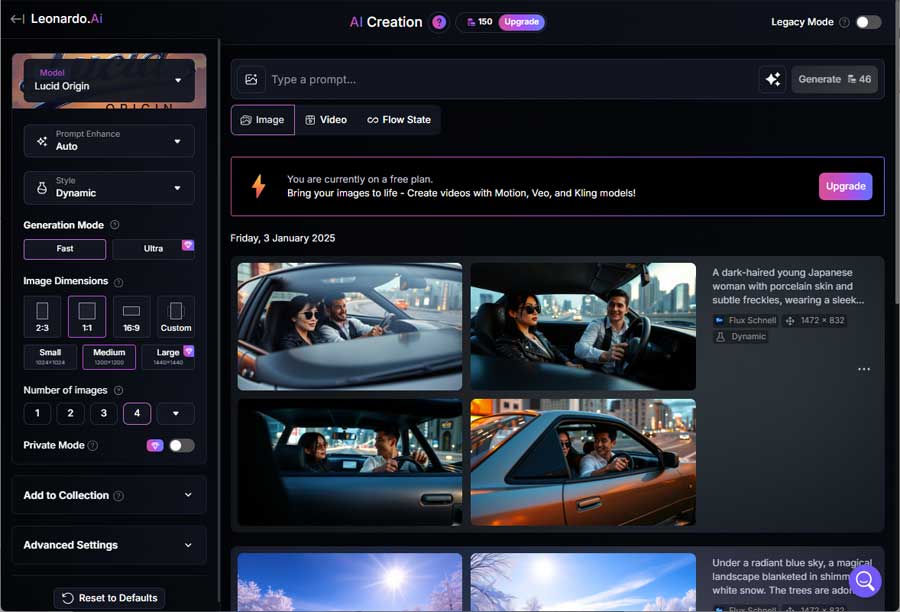Click the Generate button
This screenshot has width=900, height=612.
point(834,80)
